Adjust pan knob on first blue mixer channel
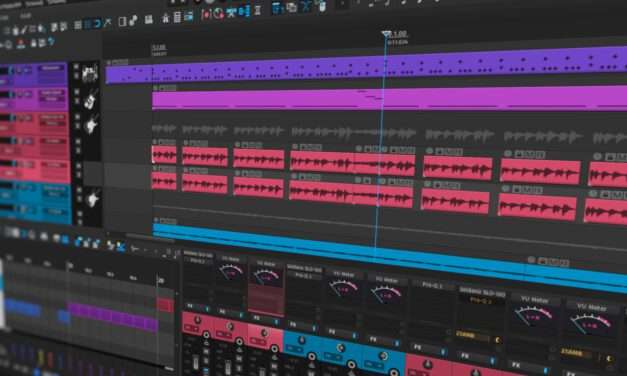627x376 pixels. [x=302, y=340]
